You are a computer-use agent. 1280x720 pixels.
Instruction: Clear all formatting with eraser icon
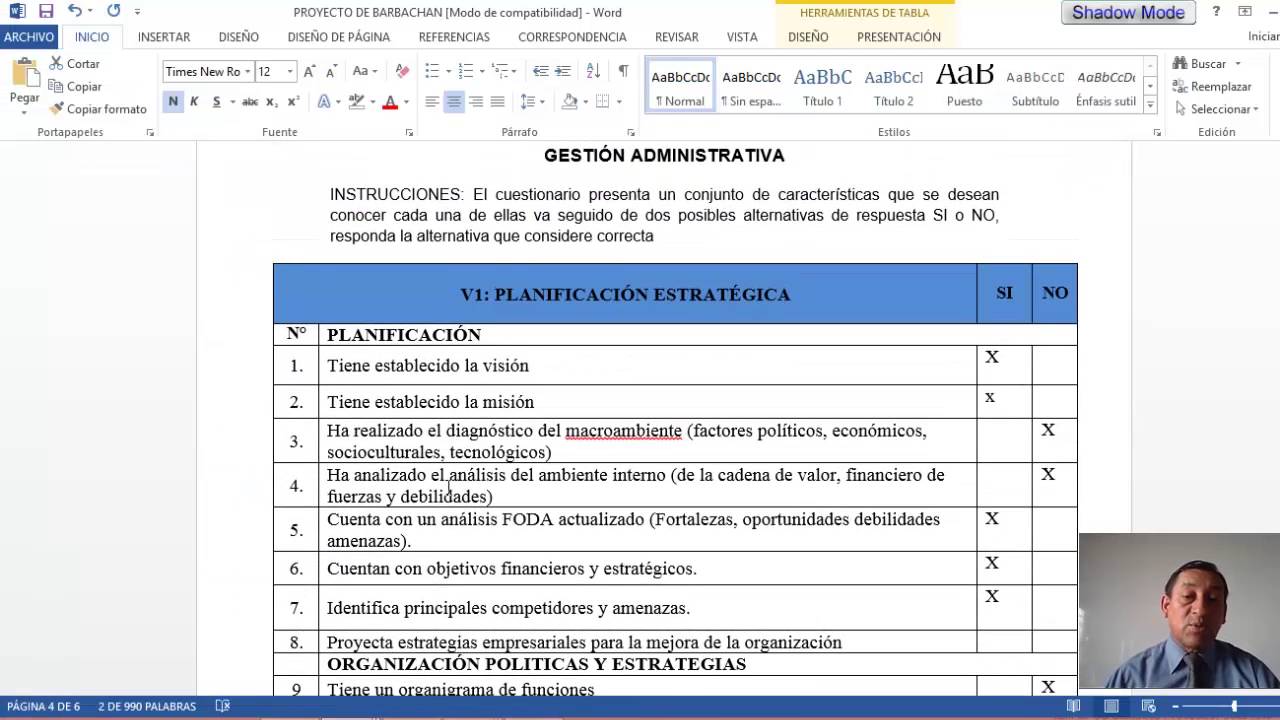[x=402, y=71]
